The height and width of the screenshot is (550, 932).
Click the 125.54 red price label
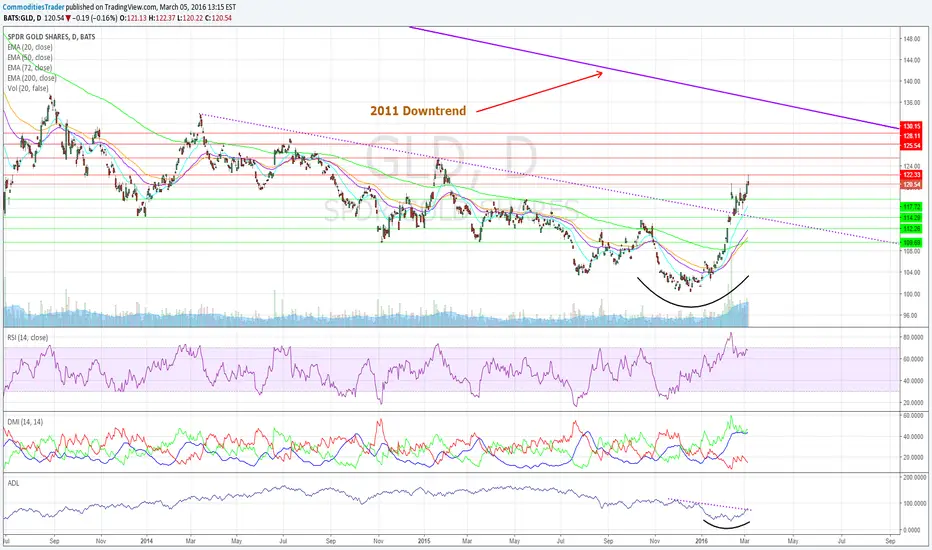tap(912, 146)
